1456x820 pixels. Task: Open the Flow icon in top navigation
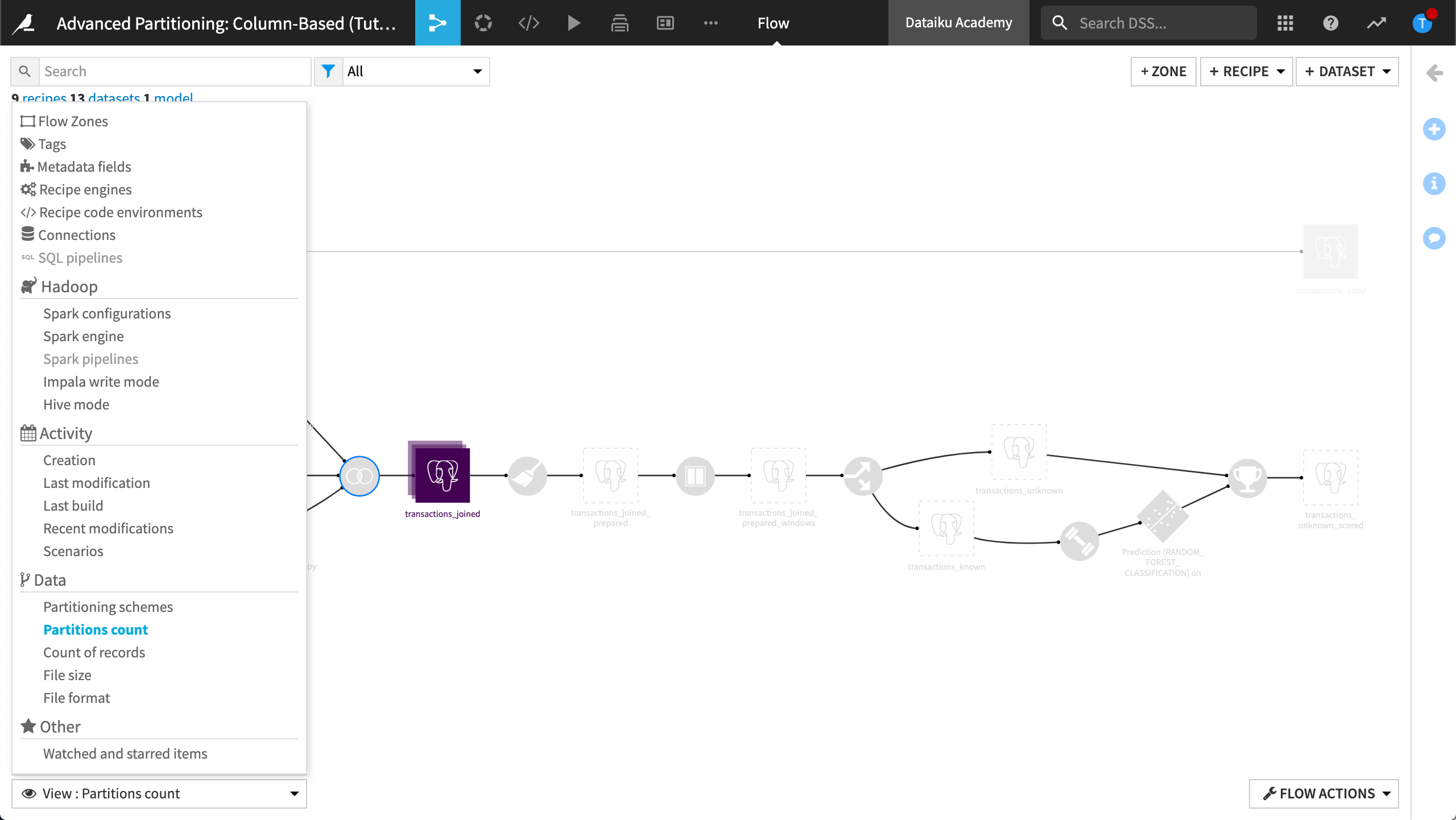coord(437,23)
